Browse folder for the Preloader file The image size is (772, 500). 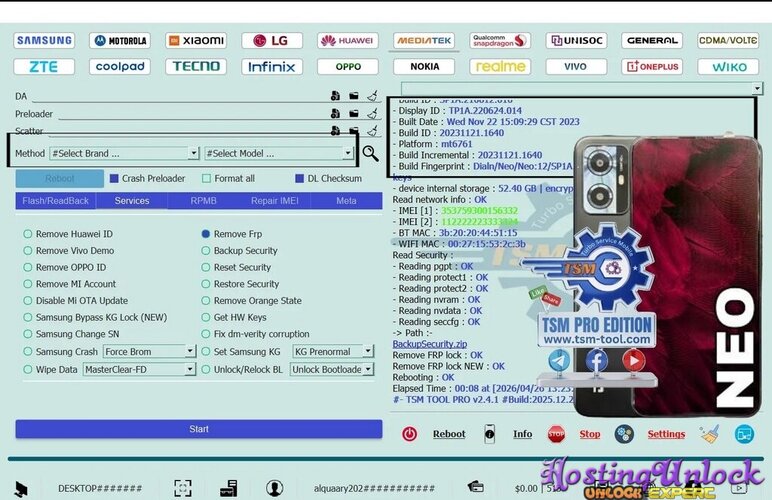pos(354,114)
